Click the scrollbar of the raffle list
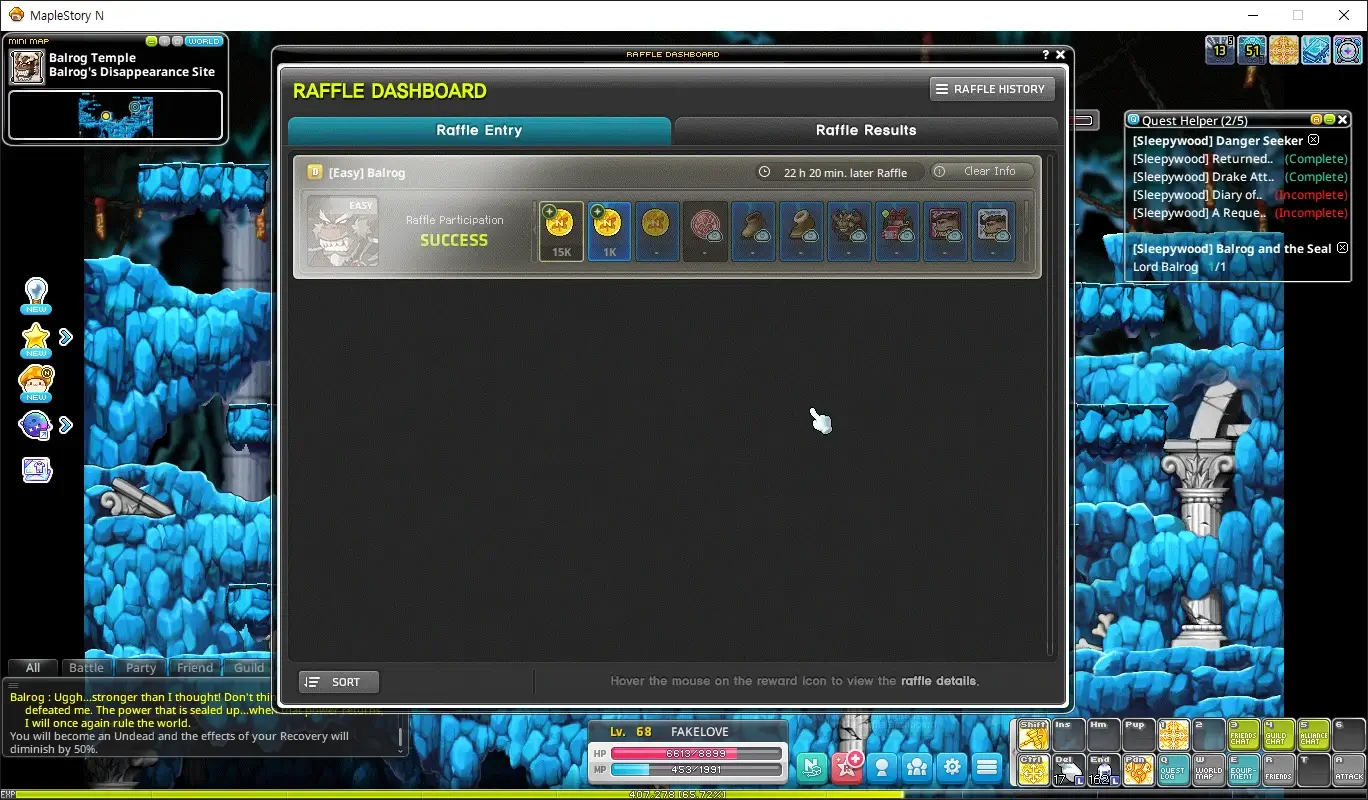The width and height of the screenshot is (1368, 800). click(x=1050, y=405)
